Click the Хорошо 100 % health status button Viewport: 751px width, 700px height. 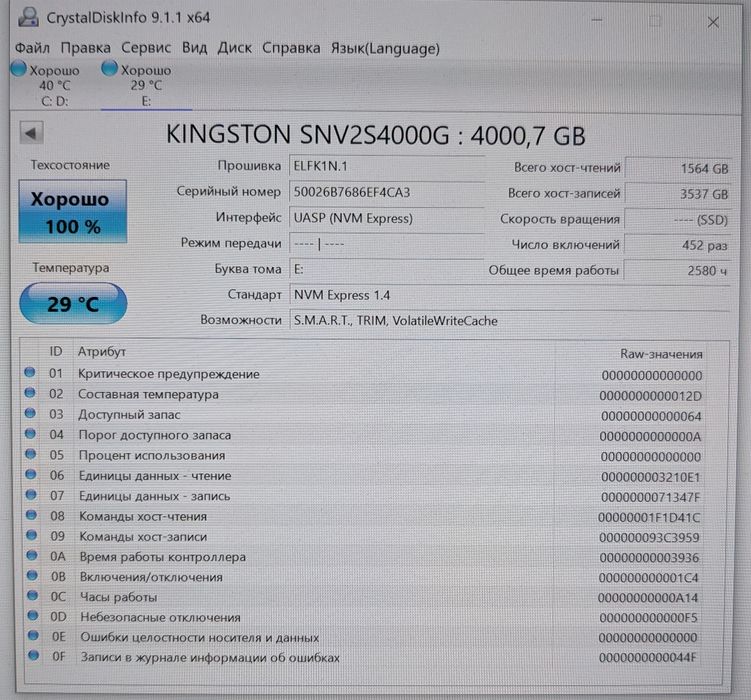point(73,212)
